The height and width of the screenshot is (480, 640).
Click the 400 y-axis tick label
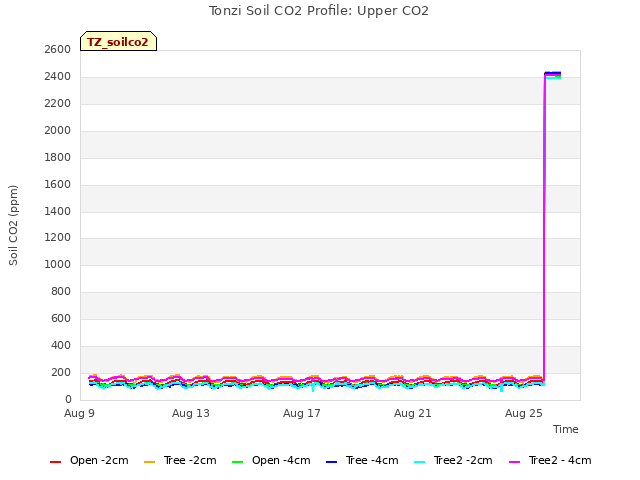click(x=61, y=345)
